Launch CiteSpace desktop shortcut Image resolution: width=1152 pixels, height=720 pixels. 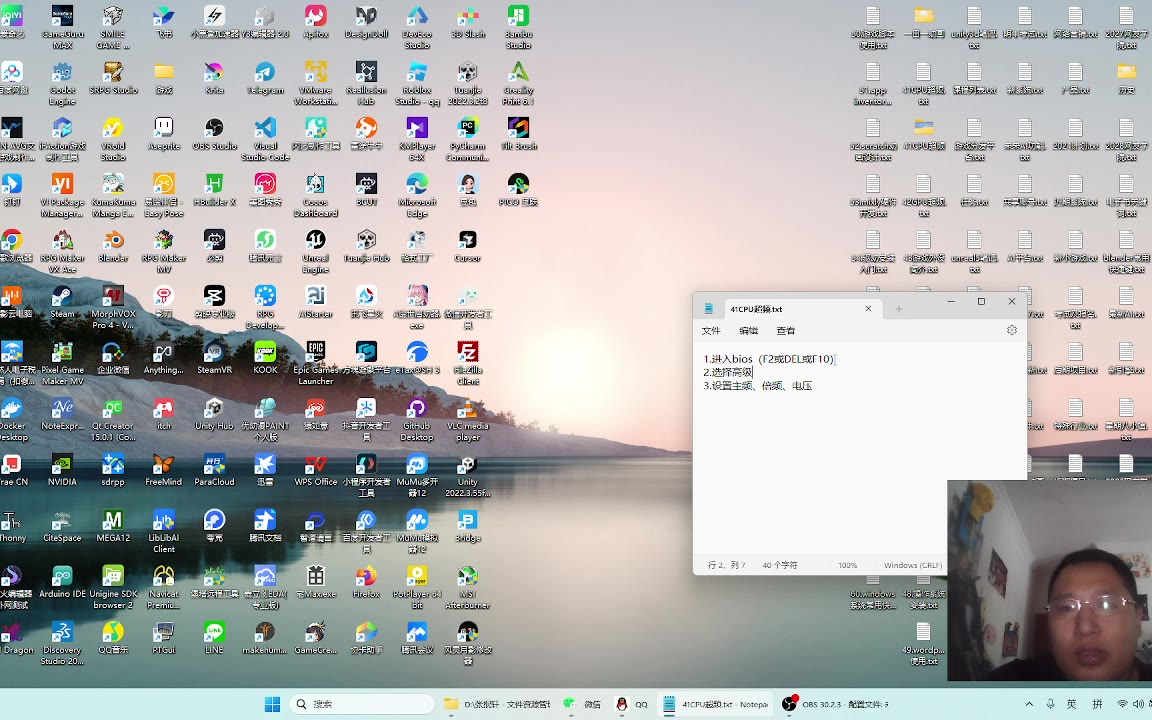point(62,526)
